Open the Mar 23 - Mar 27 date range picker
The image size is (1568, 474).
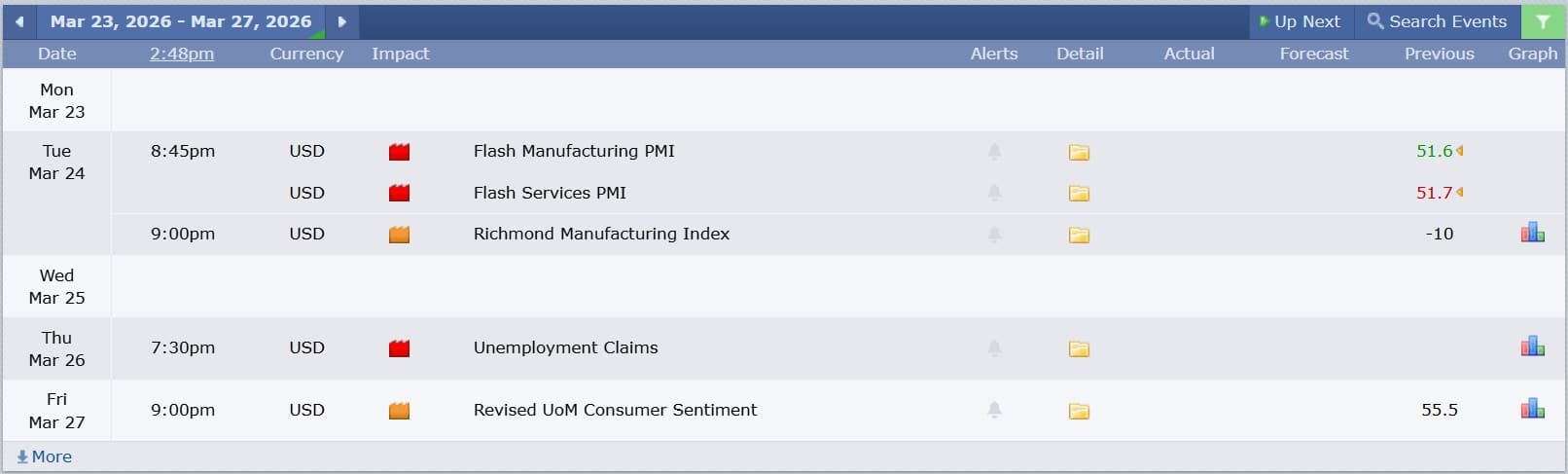[181, 21]
